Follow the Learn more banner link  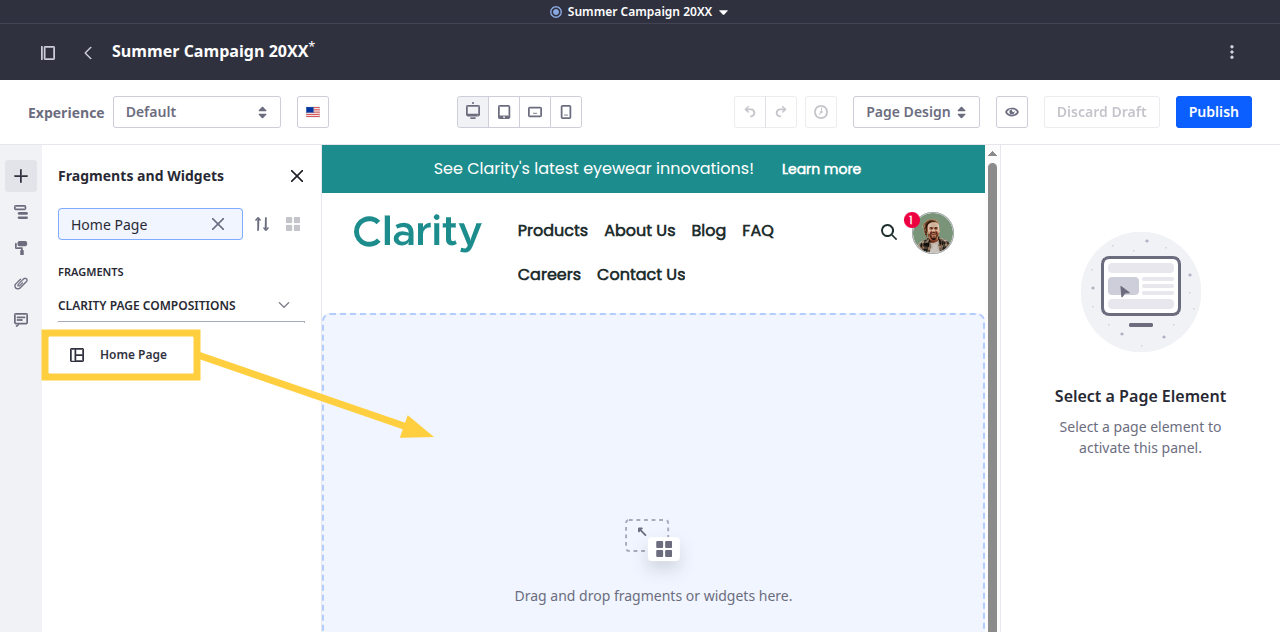click(x=821, y=169)
